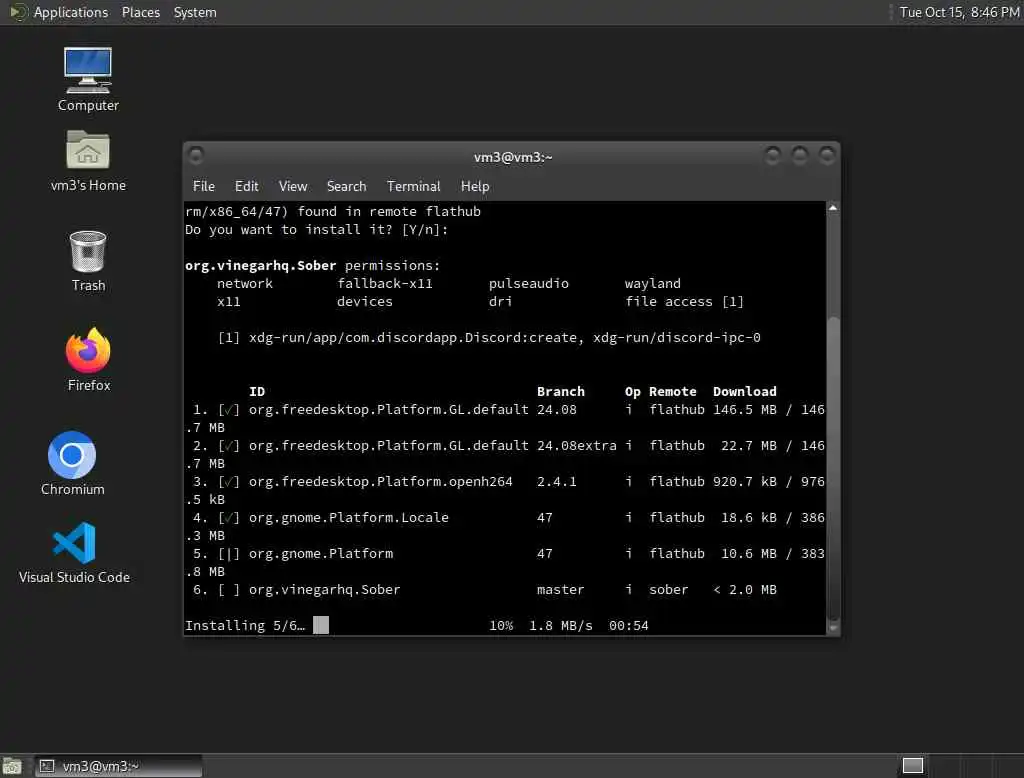Open the terminal View menu
This screenshot has width=1024, height=778.
pyautogui.click(x=293, y=186)
